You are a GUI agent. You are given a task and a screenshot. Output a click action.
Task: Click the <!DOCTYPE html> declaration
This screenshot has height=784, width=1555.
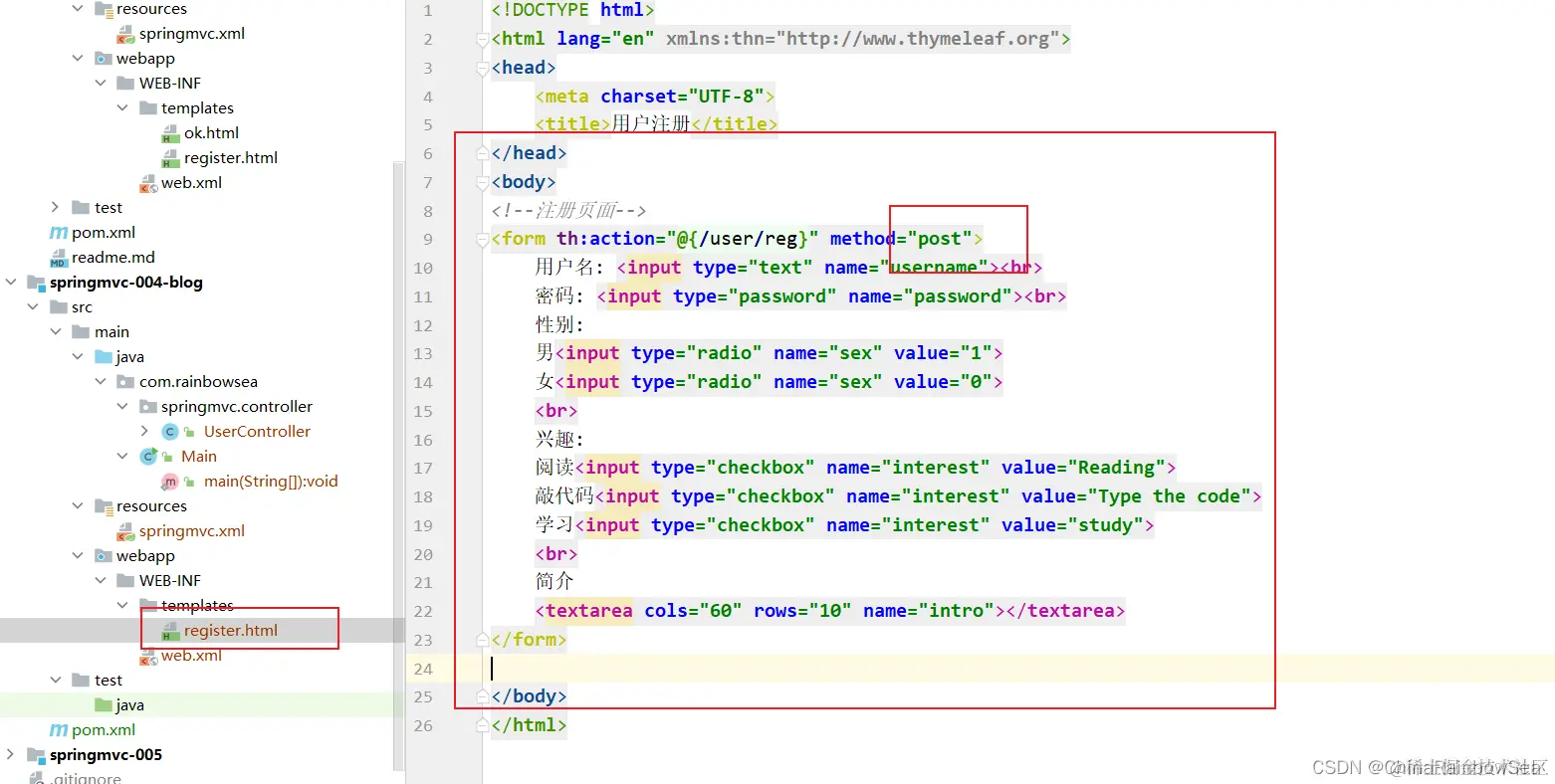572,10
